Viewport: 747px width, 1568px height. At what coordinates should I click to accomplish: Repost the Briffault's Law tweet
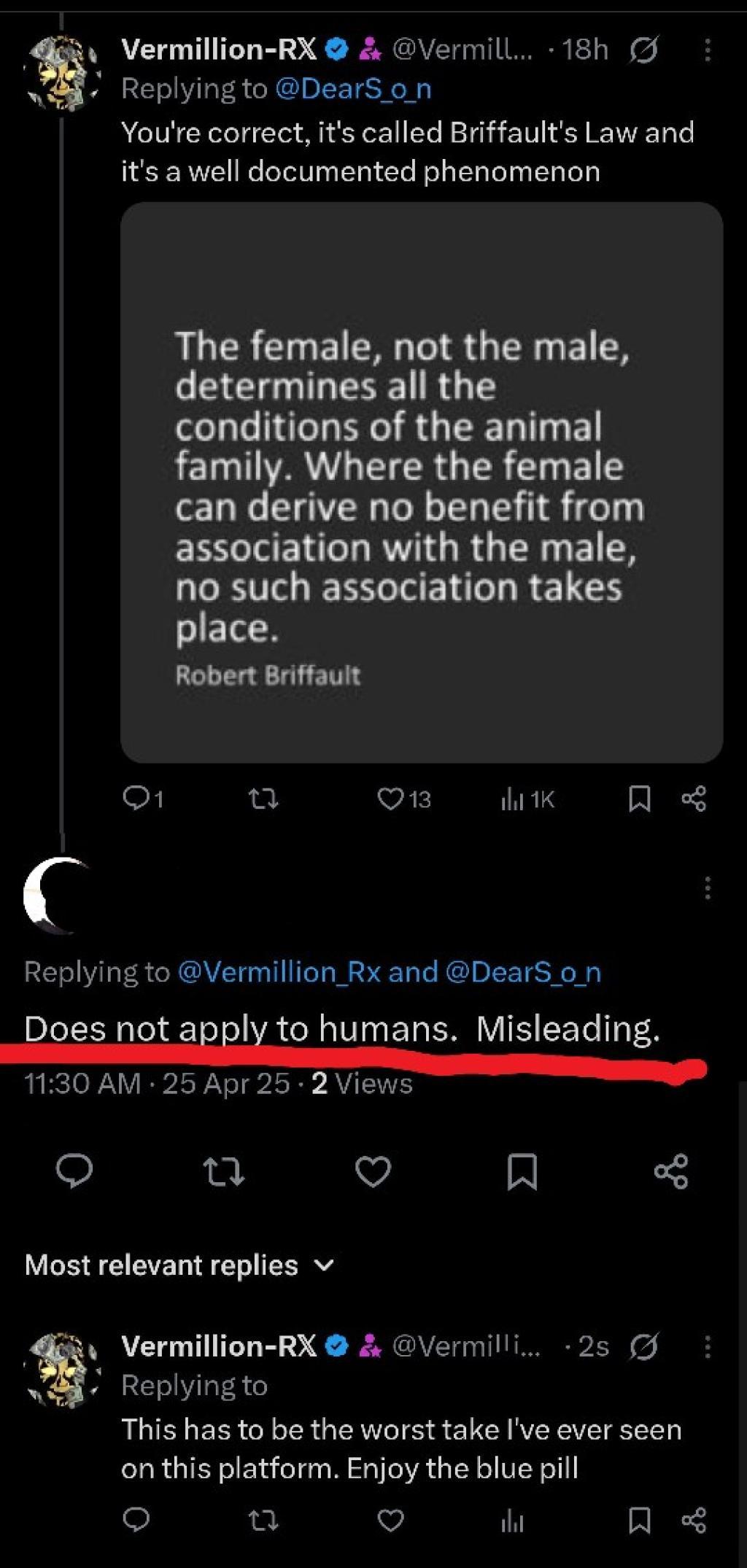pyautogui.click(x=263, y=800)
